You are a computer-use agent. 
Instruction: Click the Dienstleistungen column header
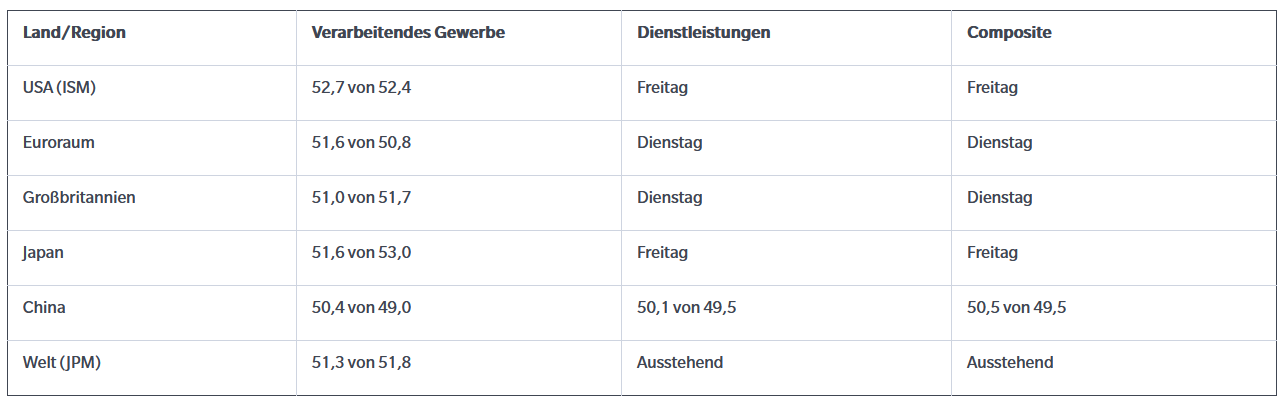[x=703, y=33]
